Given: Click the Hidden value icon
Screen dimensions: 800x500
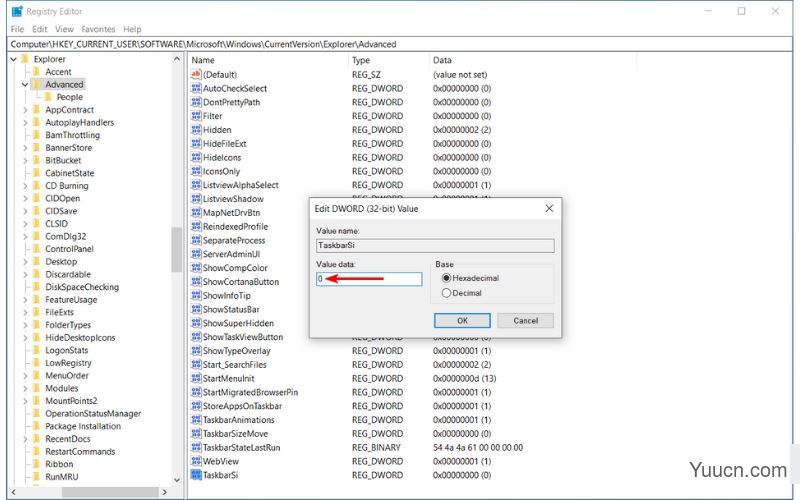Looking at the screenshot, I should [x=196, y=130].
